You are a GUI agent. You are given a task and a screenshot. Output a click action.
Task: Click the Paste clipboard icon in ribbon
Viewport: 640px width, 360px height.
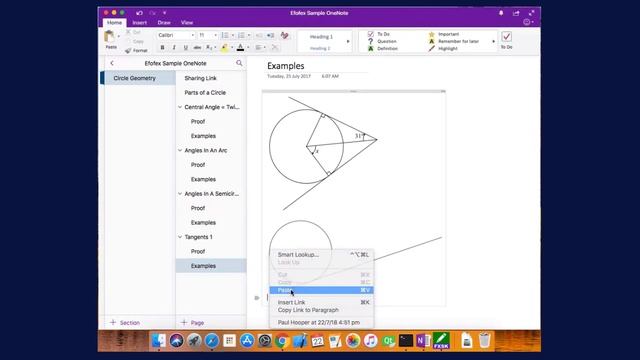pos(109,37)
